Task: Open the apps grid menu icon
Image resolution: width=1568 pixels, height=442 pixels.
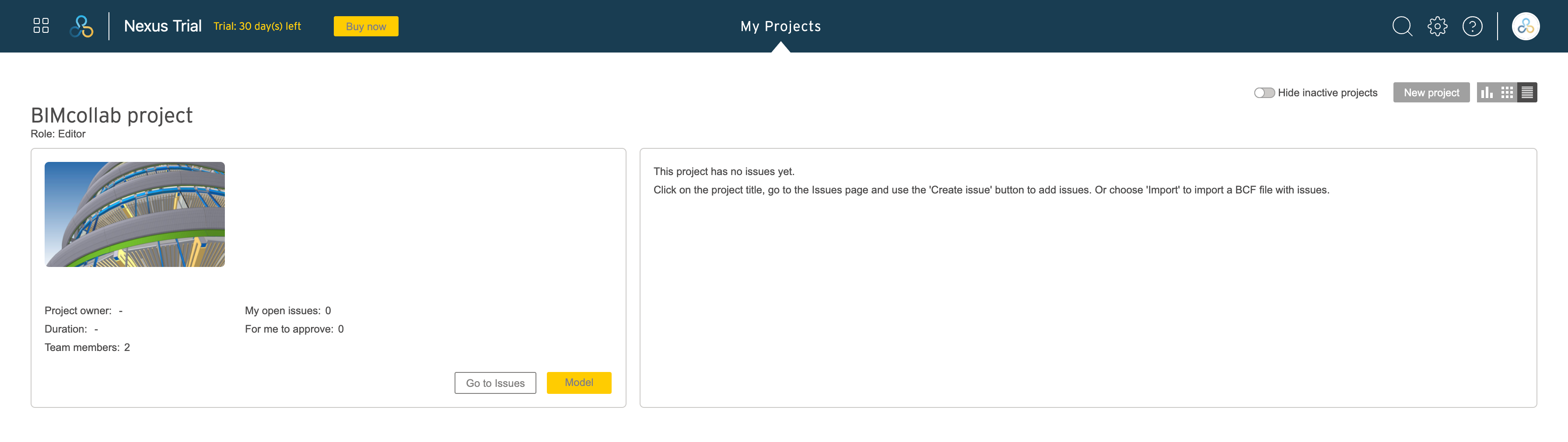Action: (x=41, y=25)
